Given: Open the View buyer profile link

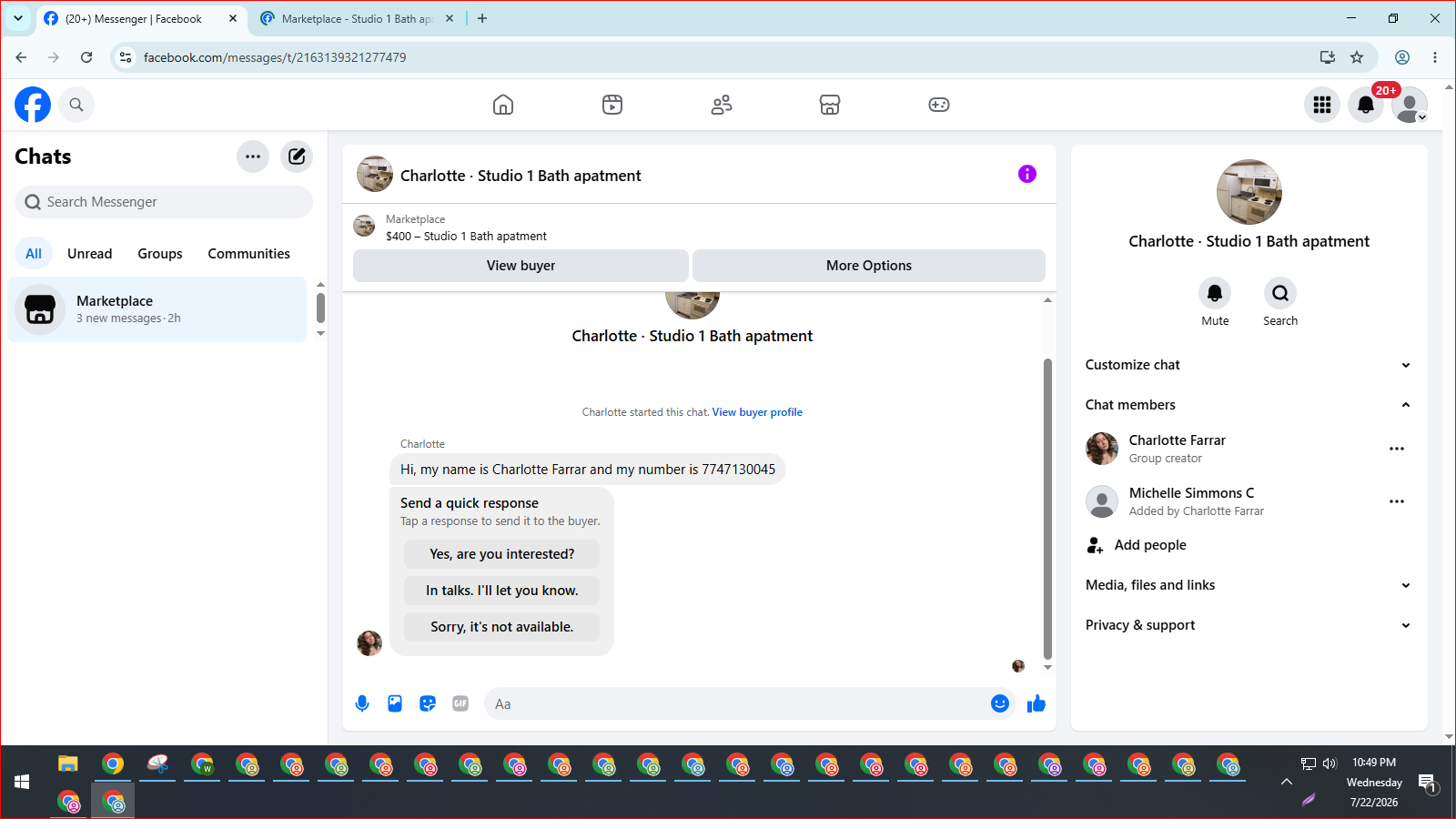Looking at the screenshot, I should coord(757,412).
